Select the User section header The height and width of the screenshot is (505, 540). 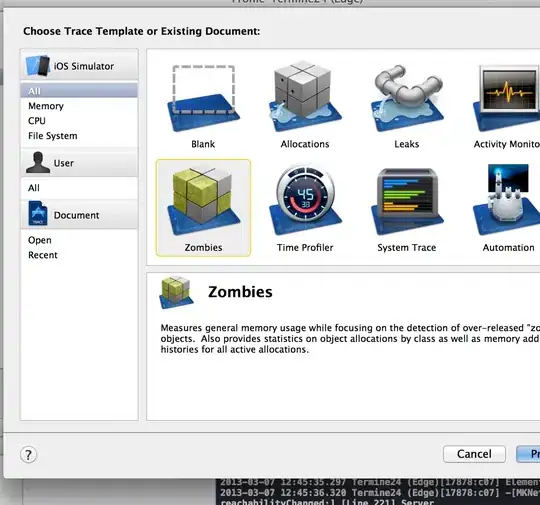pos(80,163)
